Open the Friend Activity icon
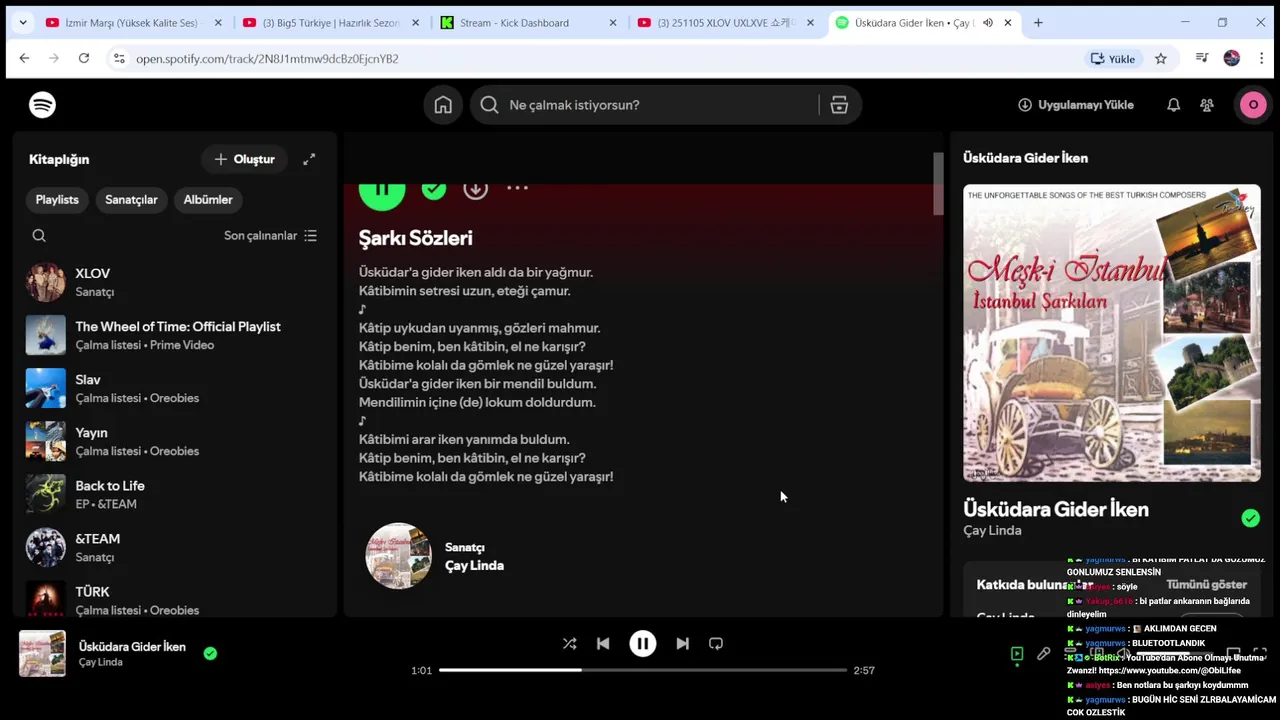The height and width of the screenshot is (720, 1280). 1207,105
